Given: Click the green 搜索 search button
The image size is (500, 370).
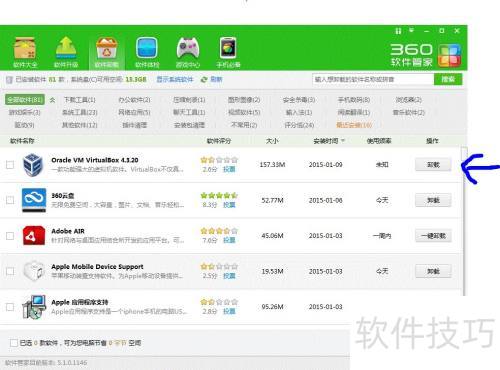Looking at the screenshot, I should (448, 79).
